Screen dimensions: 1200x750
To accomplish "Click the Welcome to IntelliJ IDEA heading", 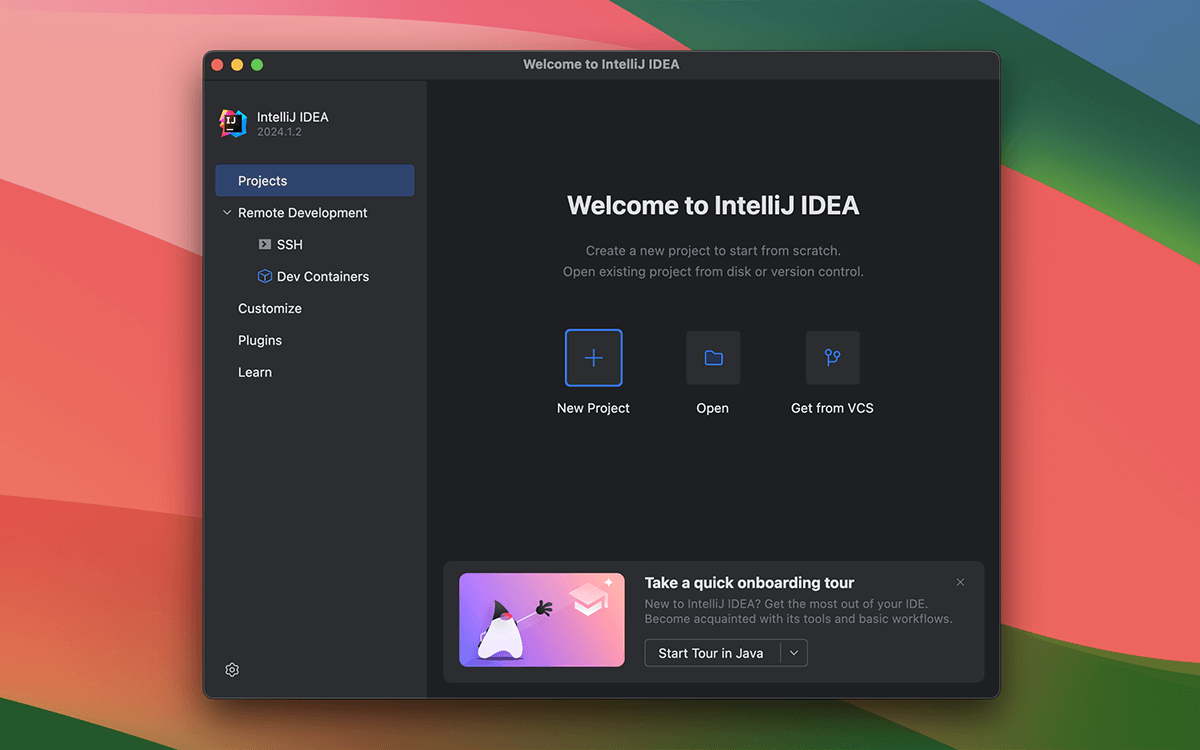I will tap(713, 206).
